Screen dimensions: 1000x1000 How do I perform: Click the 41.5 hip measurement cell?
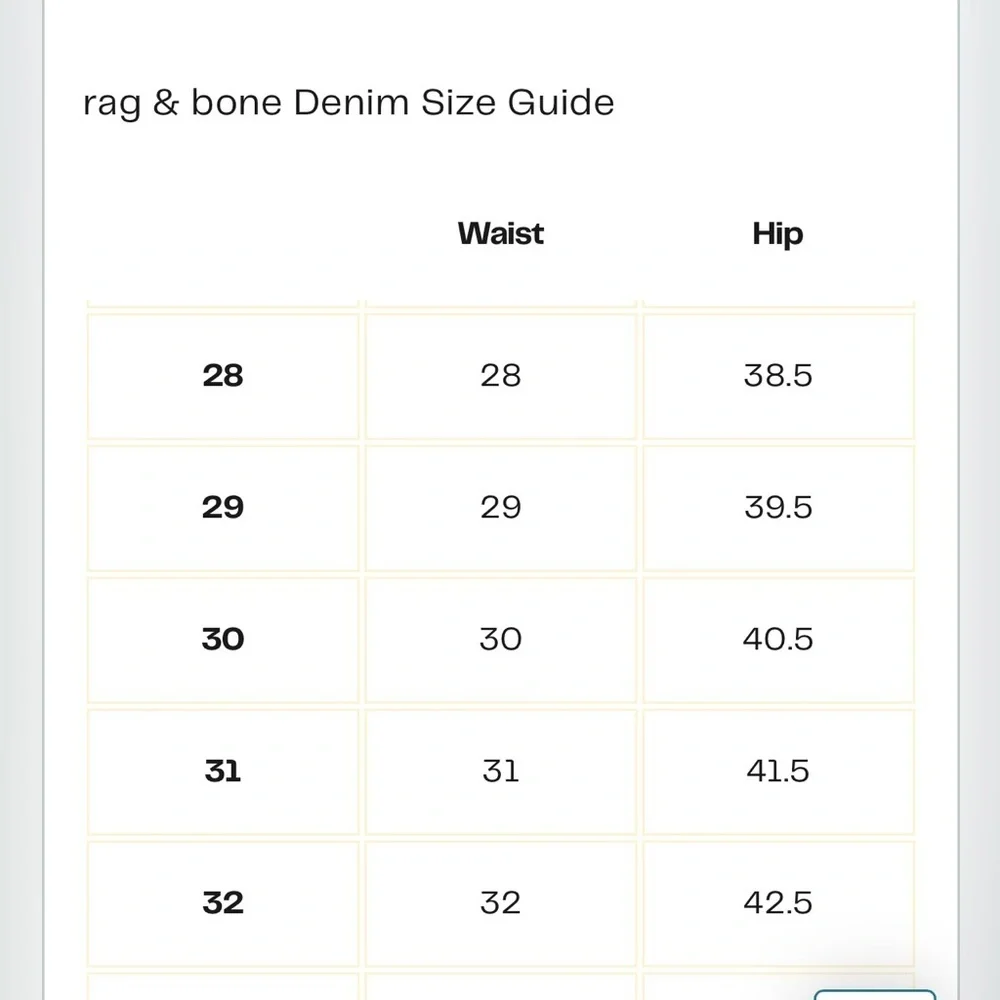click(778, 772)
